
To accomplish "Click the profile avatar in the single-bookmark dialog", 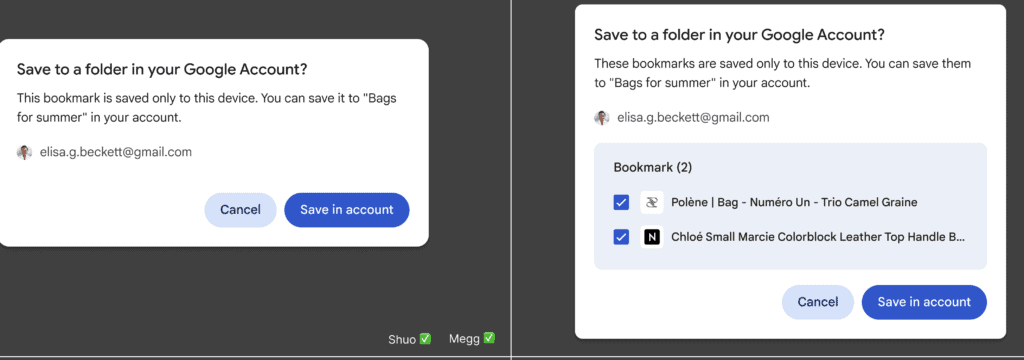I will coord(24,152).
